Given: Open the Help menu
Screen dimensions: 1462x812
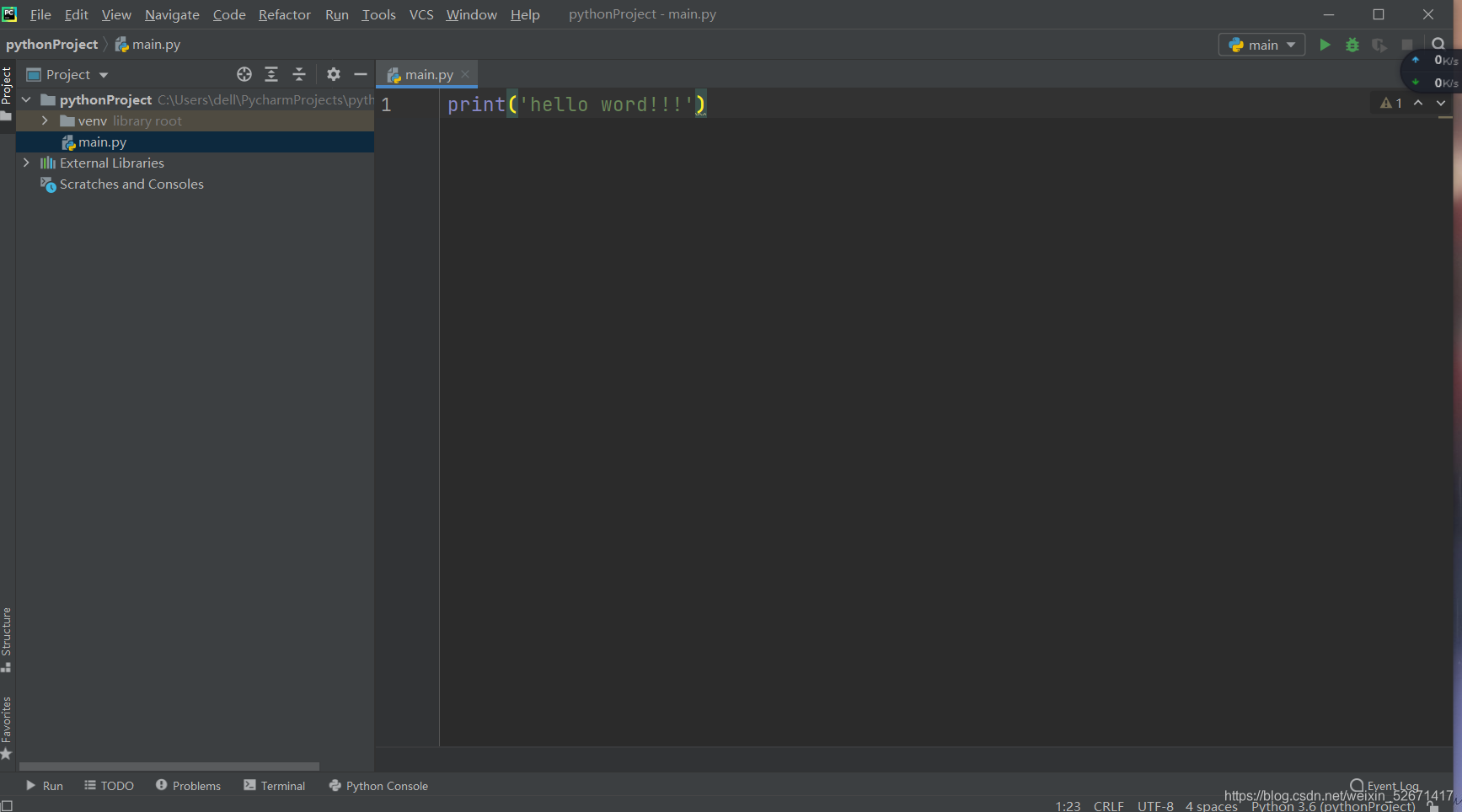Looking at the screenshot, I should 525,14.
